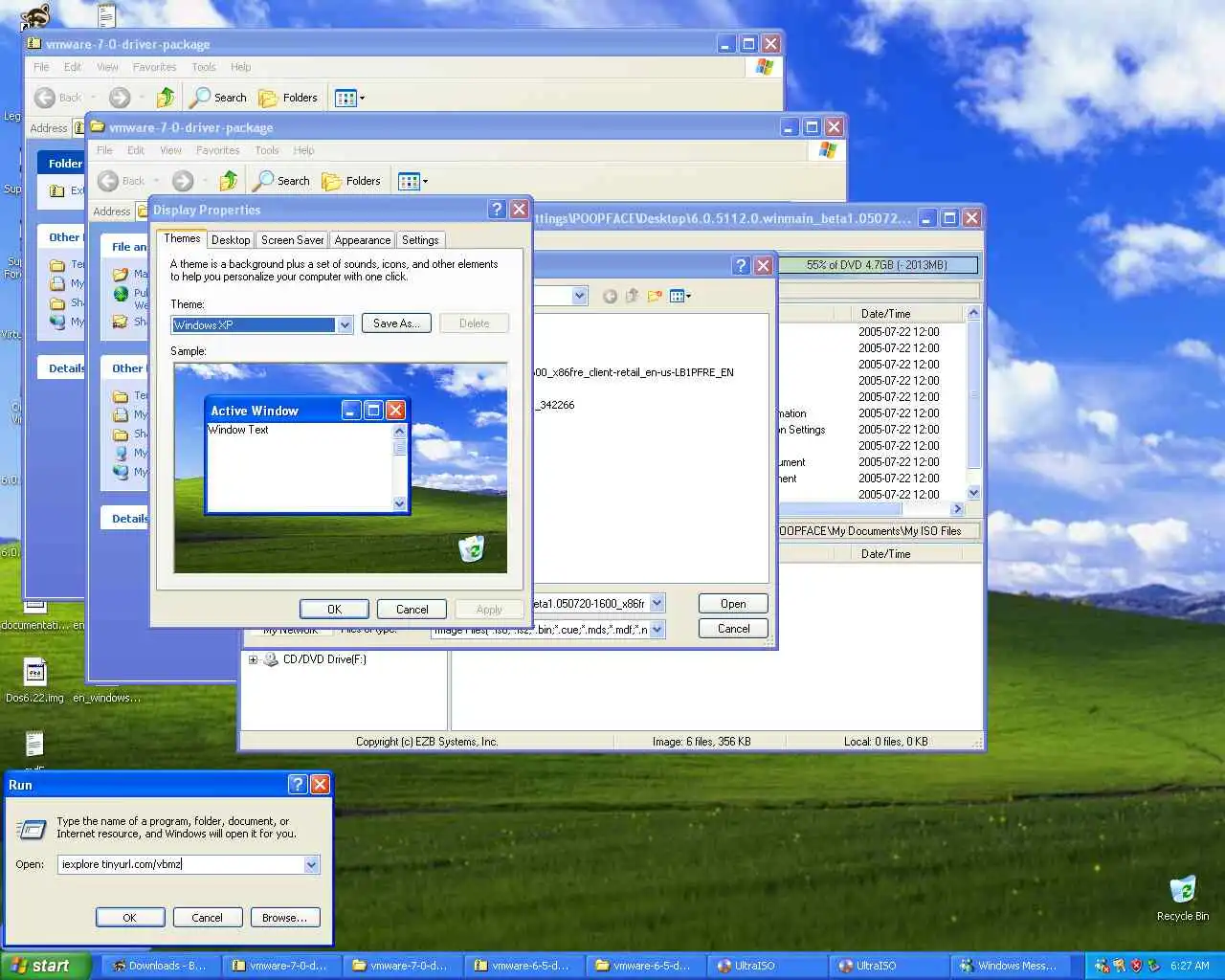Viewport: 1225px width, 980px height.
Task: Click Active Window scrollbar down arrow in sample
Action: 400,504
